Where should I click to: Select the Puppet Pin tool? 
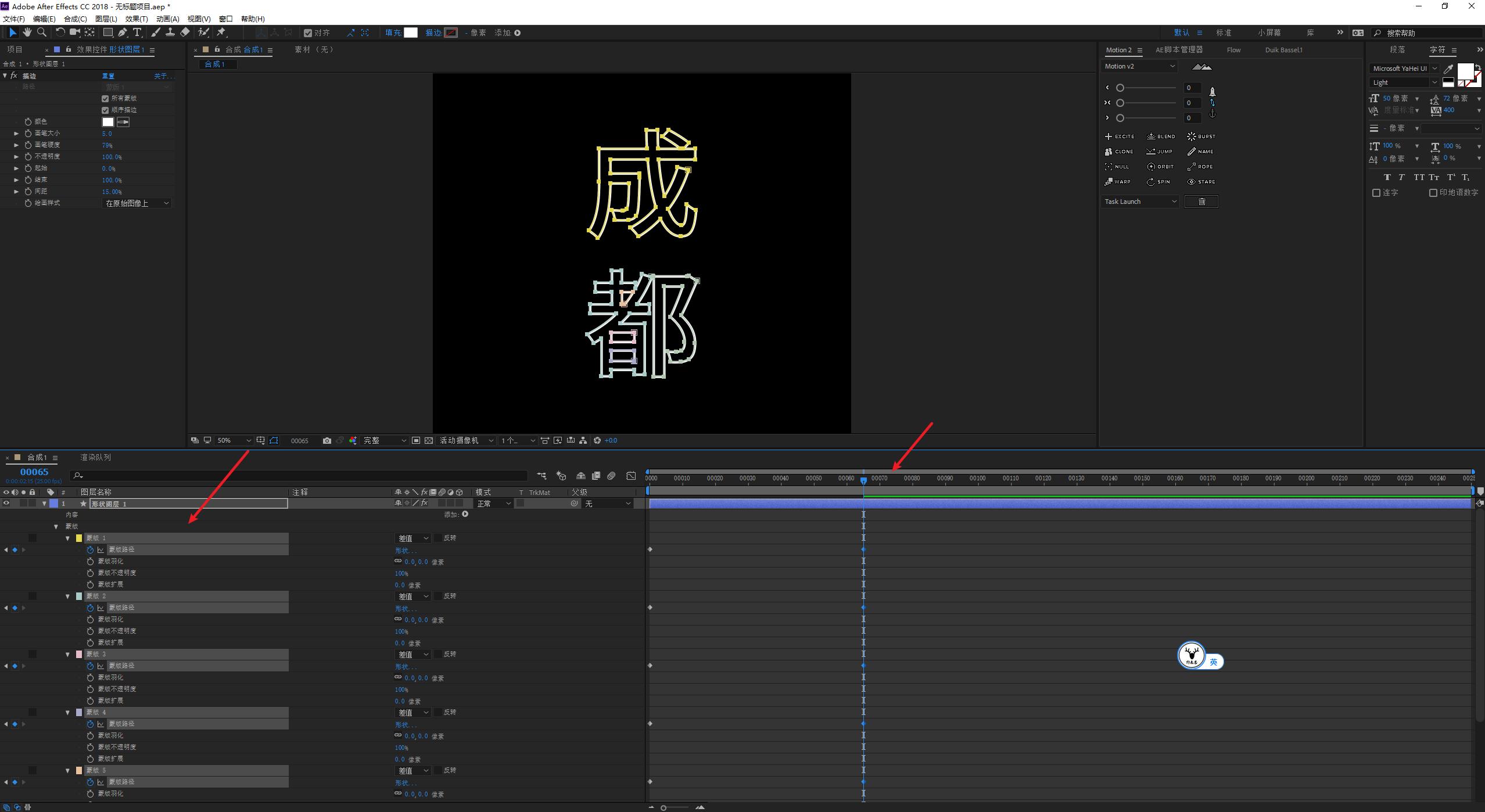(221, 33)
